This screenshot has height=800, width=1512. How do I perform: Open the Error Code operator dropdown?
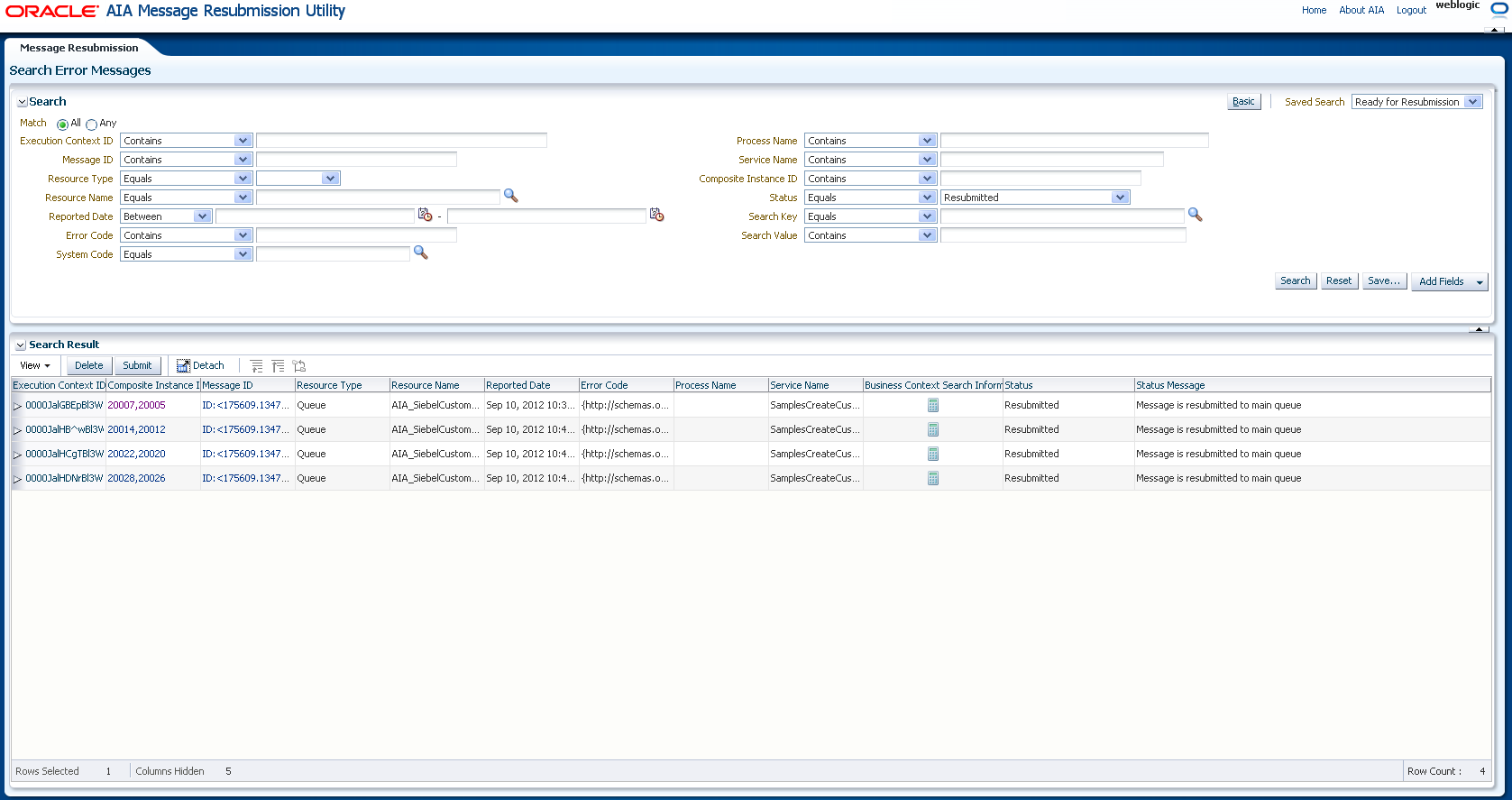click(186, 235)
